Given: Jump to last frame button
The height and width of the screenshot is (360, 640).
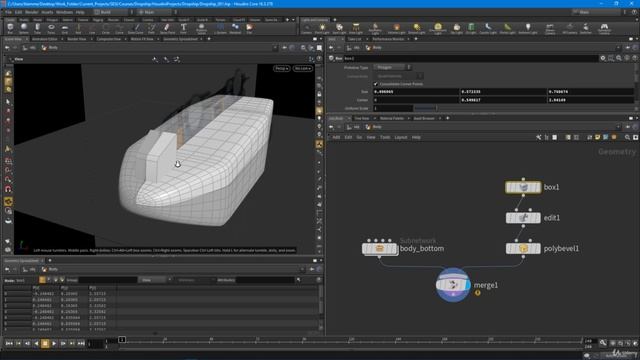Looking at the screenshot, I should click(x=81, y=344).
